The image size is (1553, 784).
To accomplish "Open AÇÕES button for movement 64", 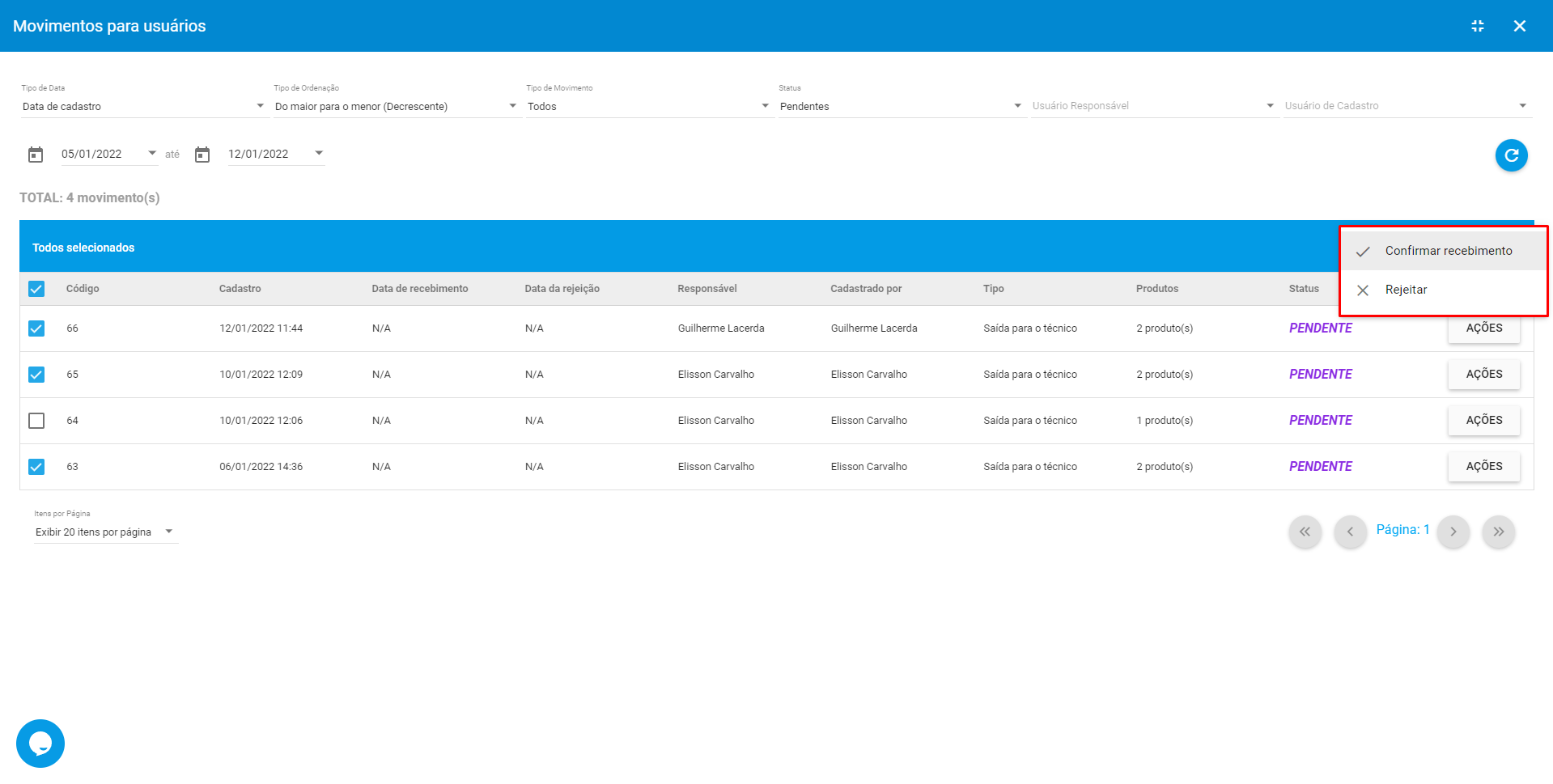I will 1484,420.
